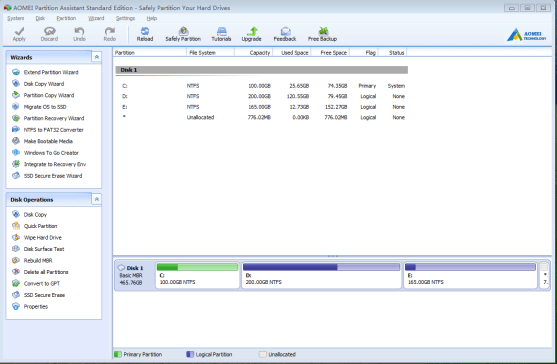Viewport: 557px width, 364px height.
Task: Open the Safely Partition tool
Action: coord(183,34)
